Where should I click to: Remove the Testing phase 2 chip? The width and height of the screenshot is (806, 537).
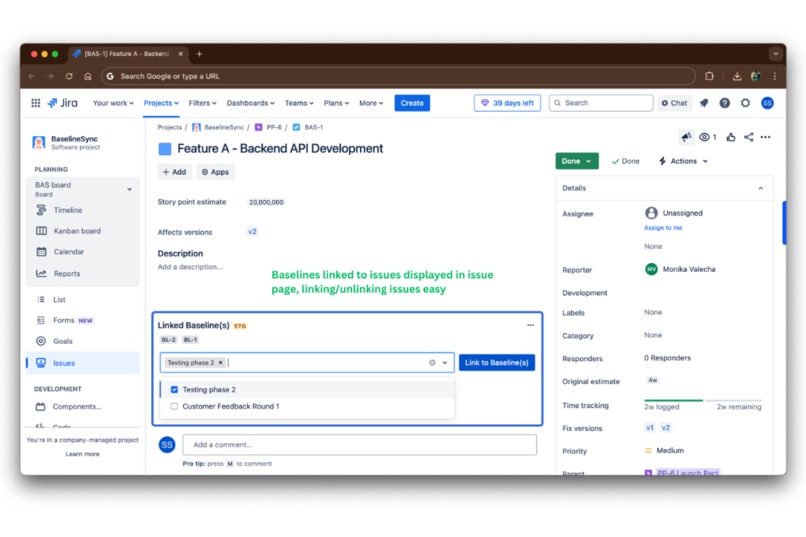point(221,362)
